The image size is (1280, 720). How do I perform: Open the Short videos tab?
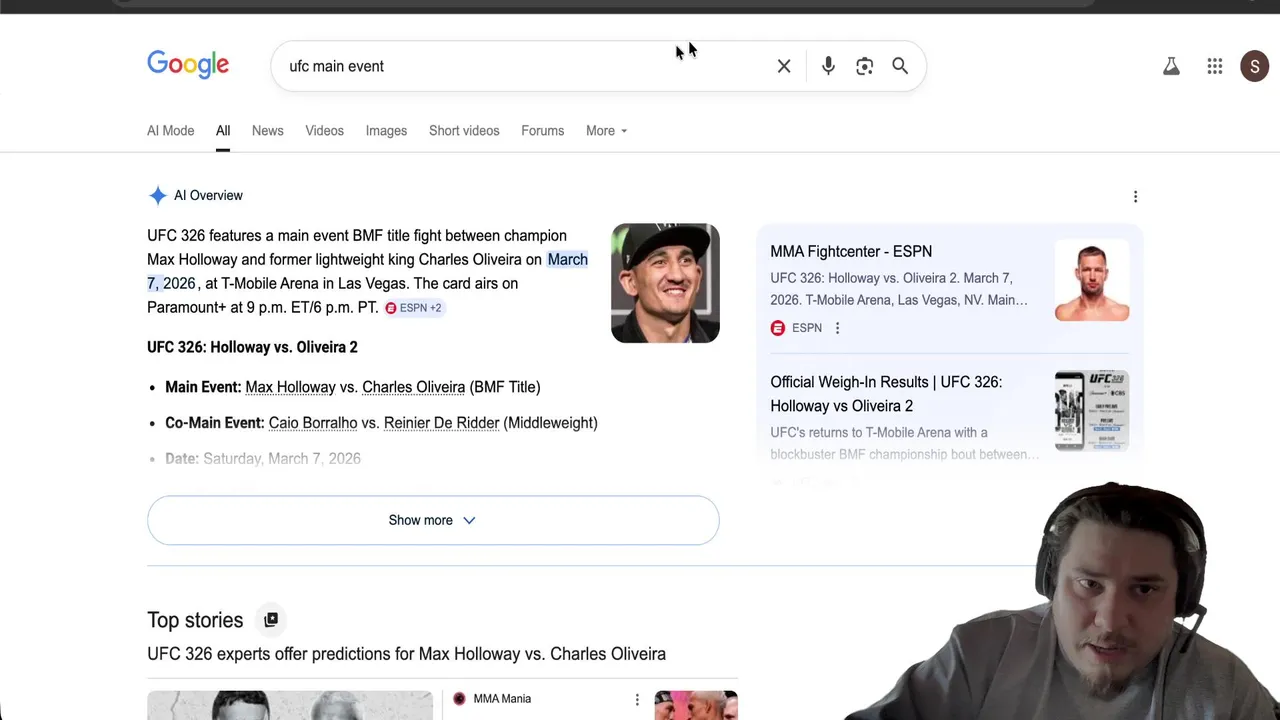tap(464, 131)
